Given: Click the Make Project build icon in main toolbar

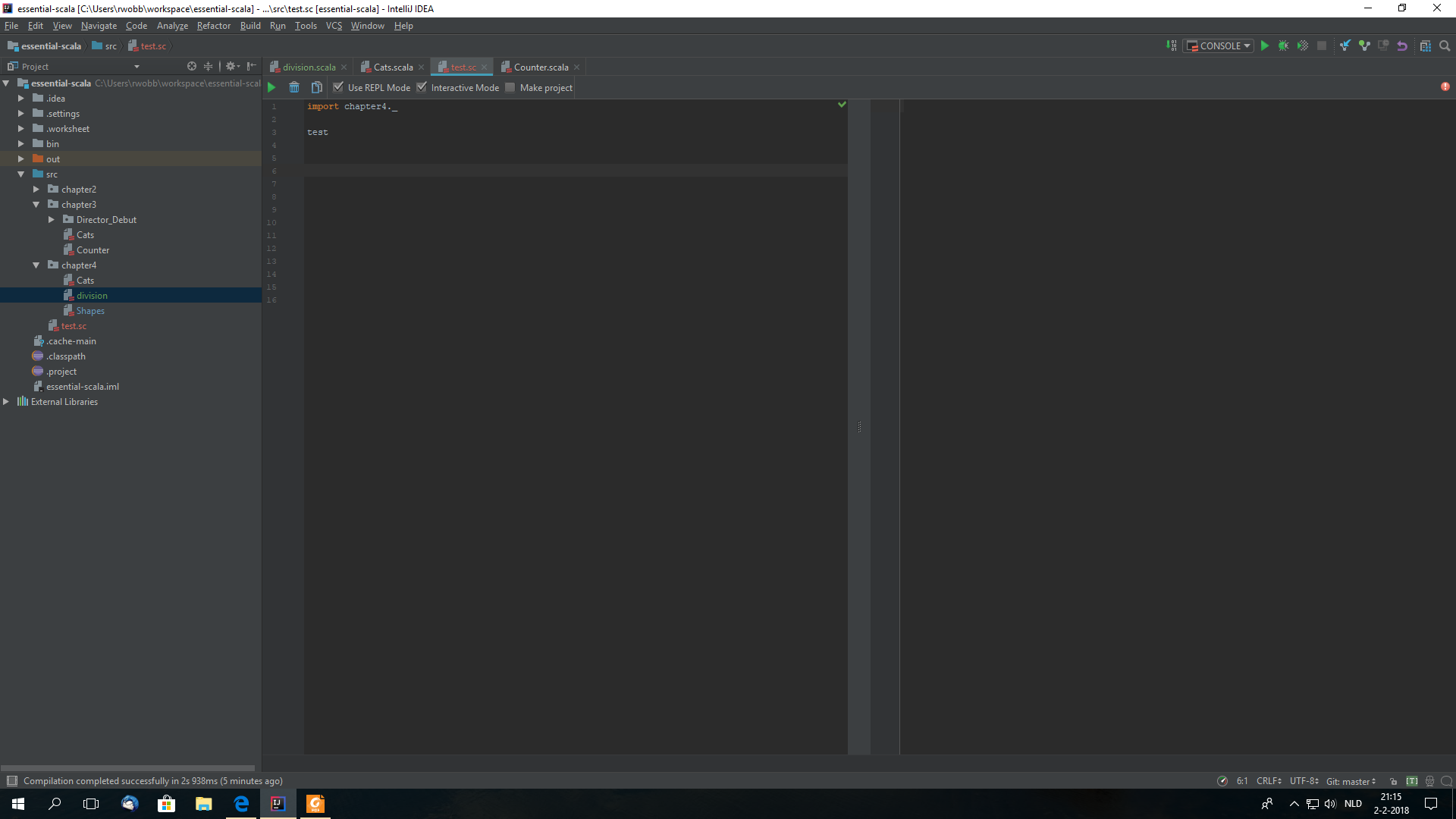Looking at the screenshot, I should click(x=1172, y=45).
